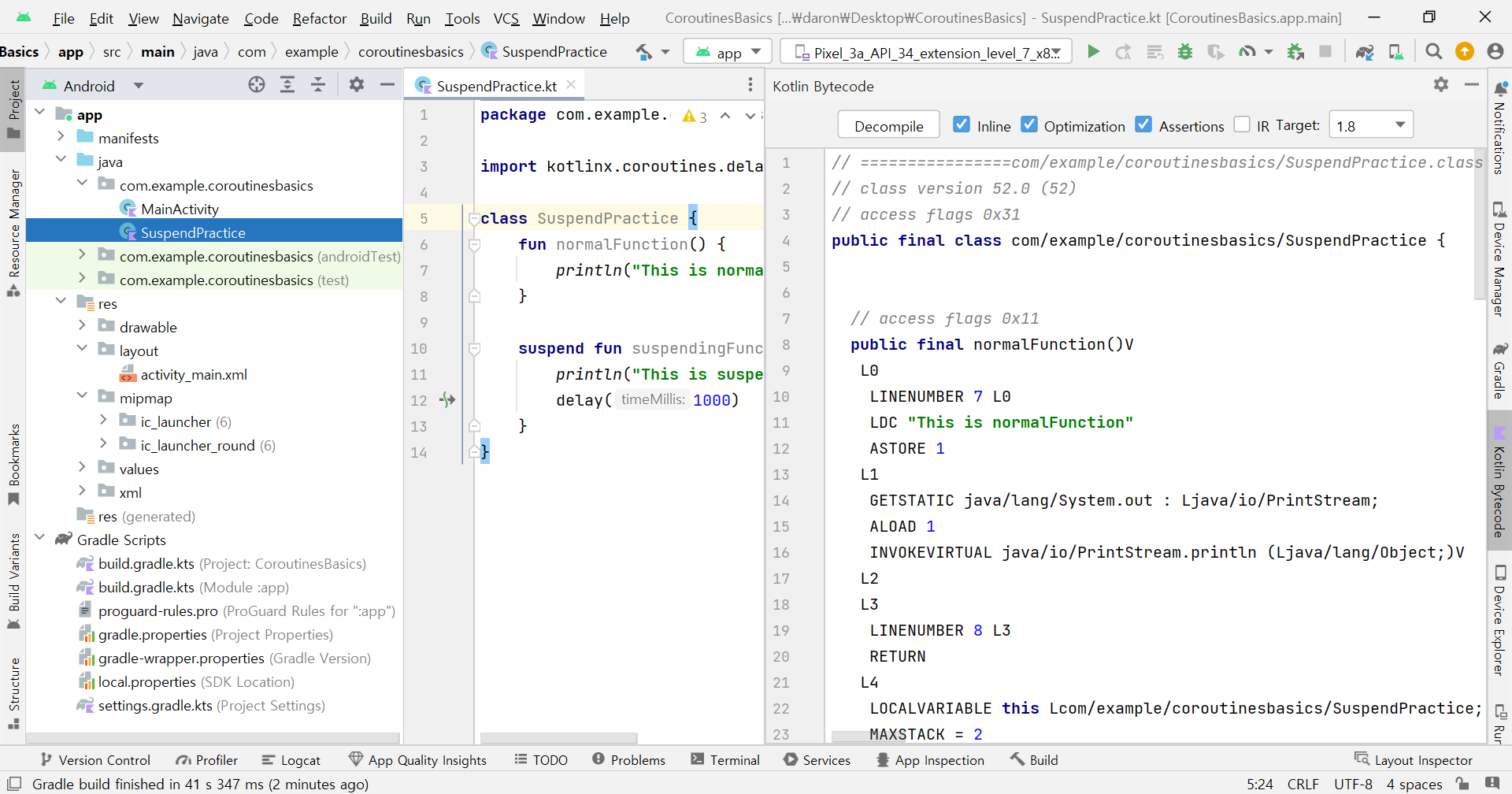Open Device Manager toolbar icon
This screenshot has width=1512, height=794.
pos(1395,52)
